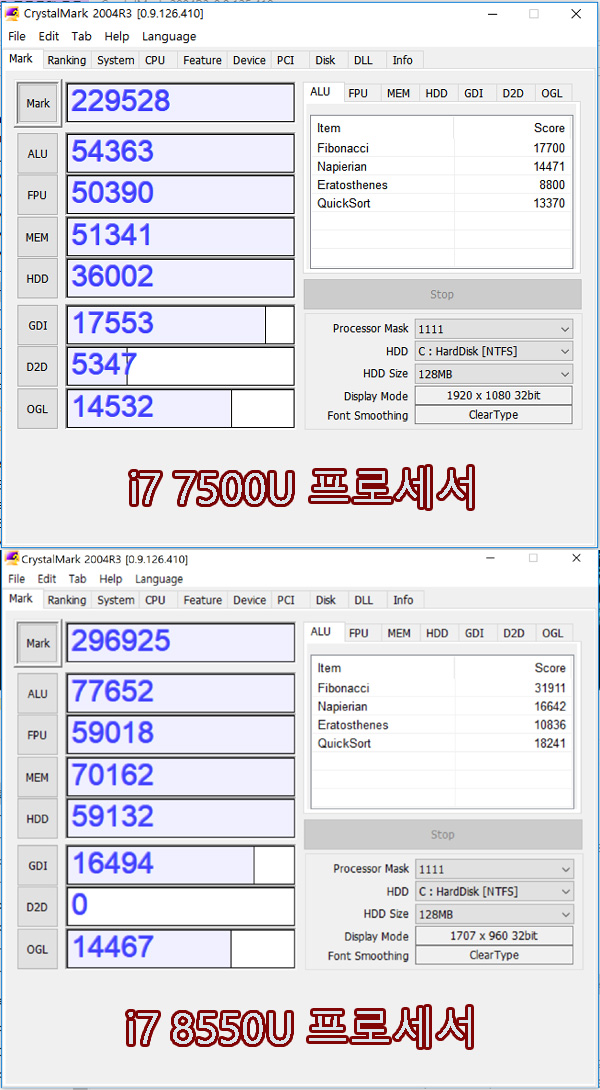The height and width of the screenshot is (1090, 600).
Task: Run FPU test beside score 50390
Action: (38, 195)
